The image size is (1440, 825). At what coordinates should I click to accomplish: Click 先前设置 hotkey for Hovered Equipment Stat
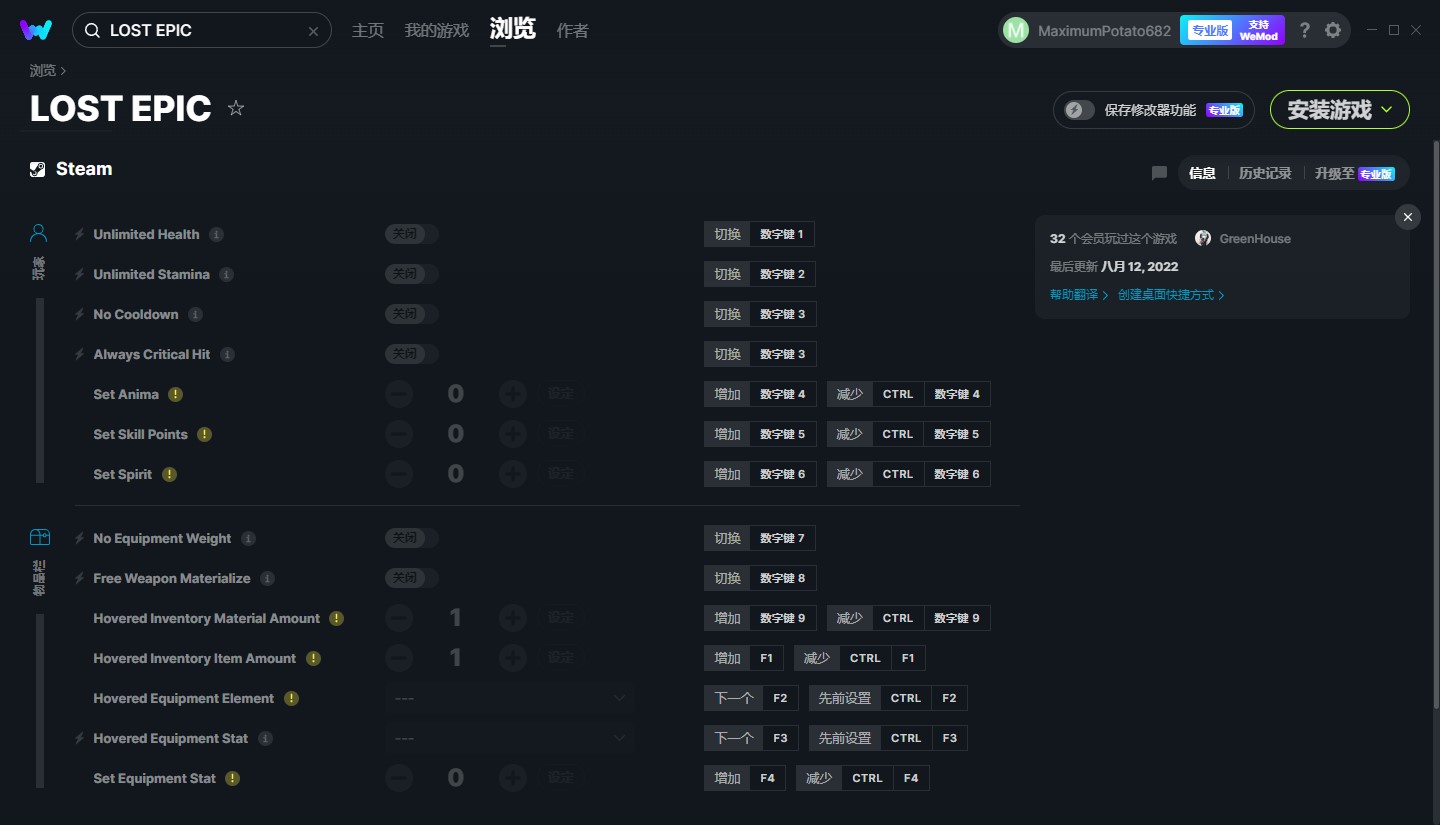tap(845, 738)
